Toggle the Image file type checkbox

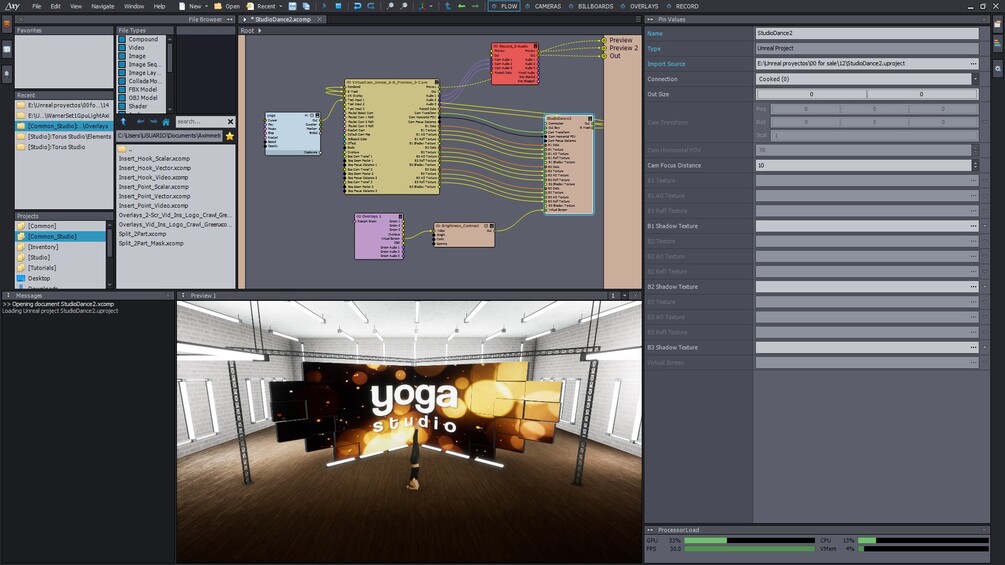(122, 56)
